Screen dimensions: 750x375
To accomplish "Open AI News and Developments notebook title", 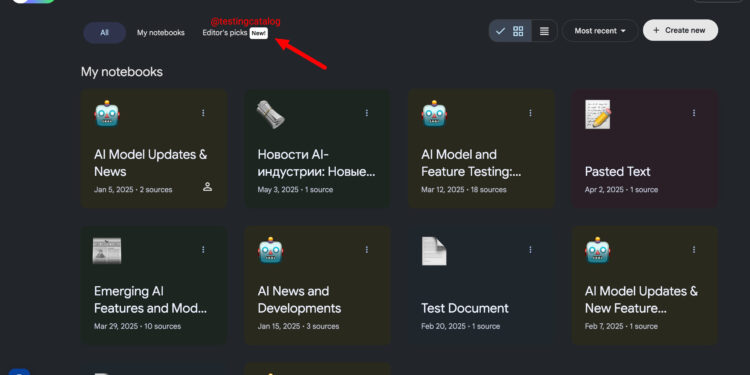I will pyautogui.click(x=299, y=299).
